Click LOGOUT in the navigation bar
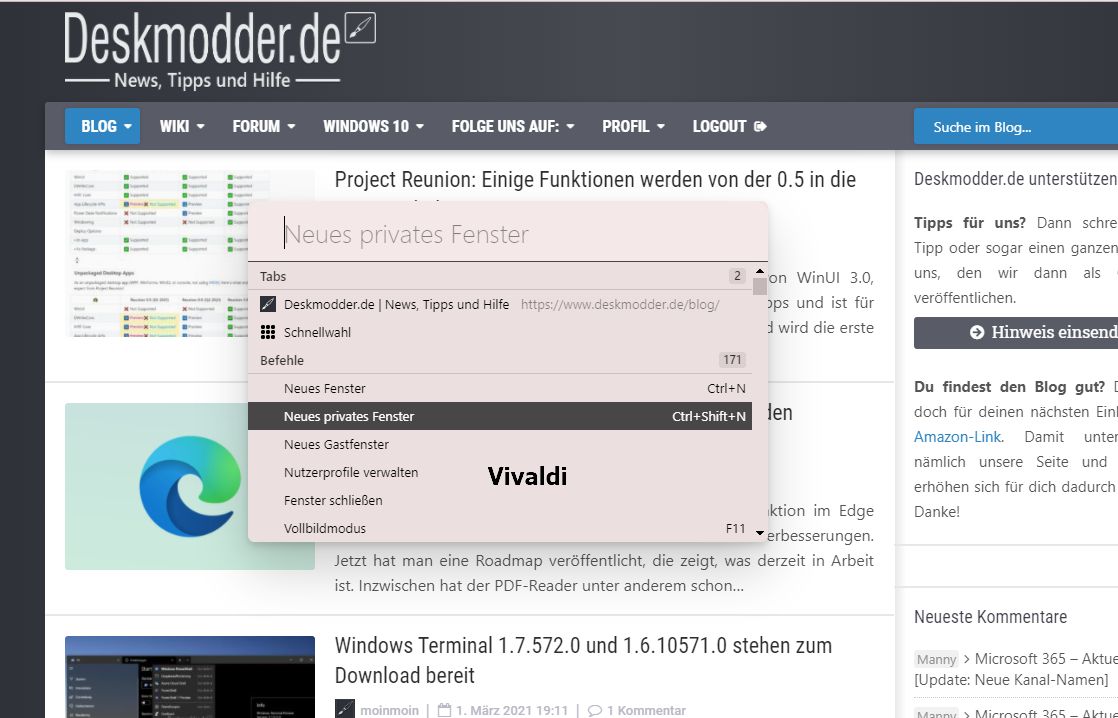 coord(729,126)
